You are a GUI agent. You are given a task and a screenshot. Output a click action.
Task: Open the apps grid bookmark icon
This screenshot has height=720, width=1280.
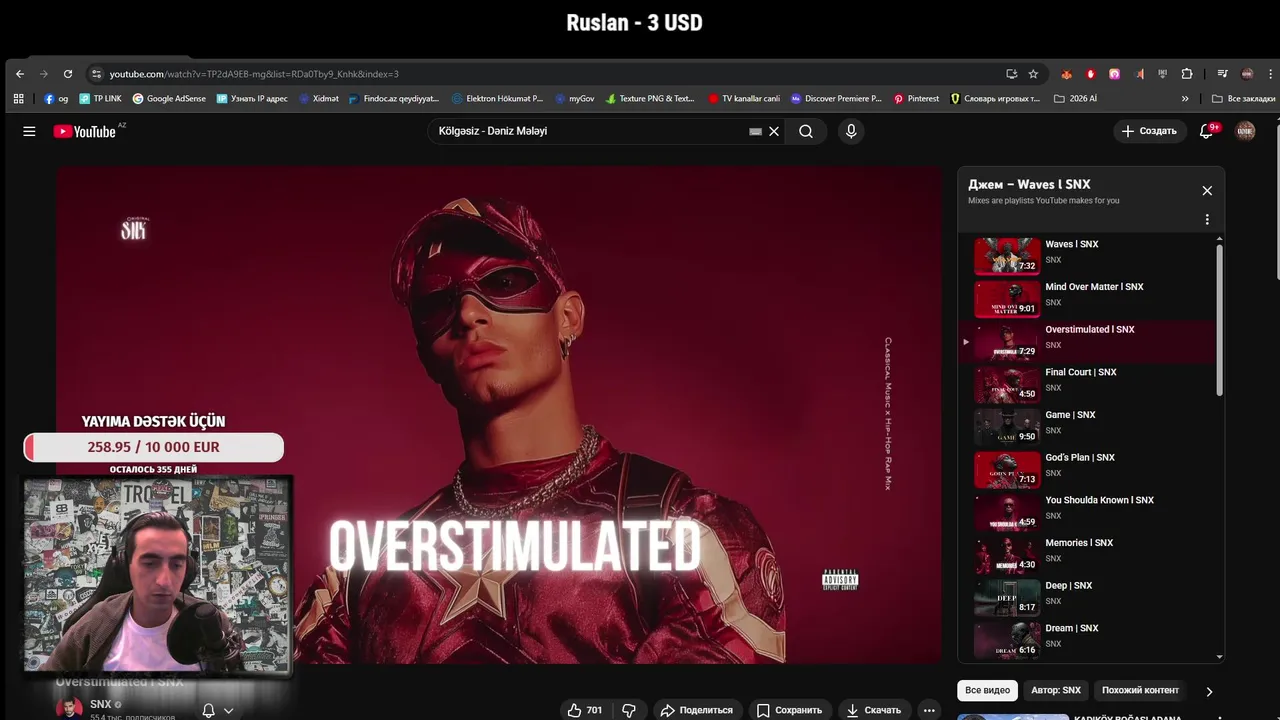click(18, 99)
